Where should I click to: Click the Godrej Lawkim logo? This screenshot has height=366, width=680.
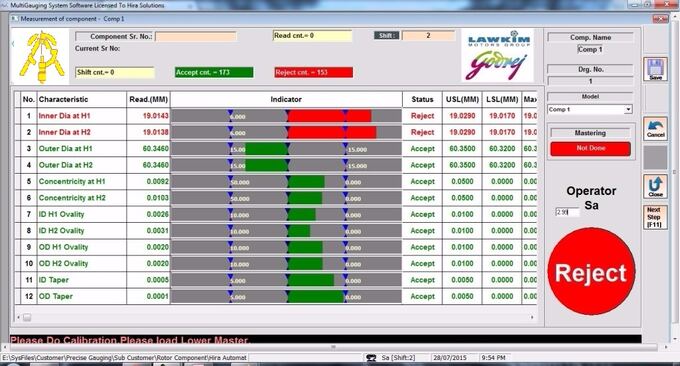pos(498,55)
